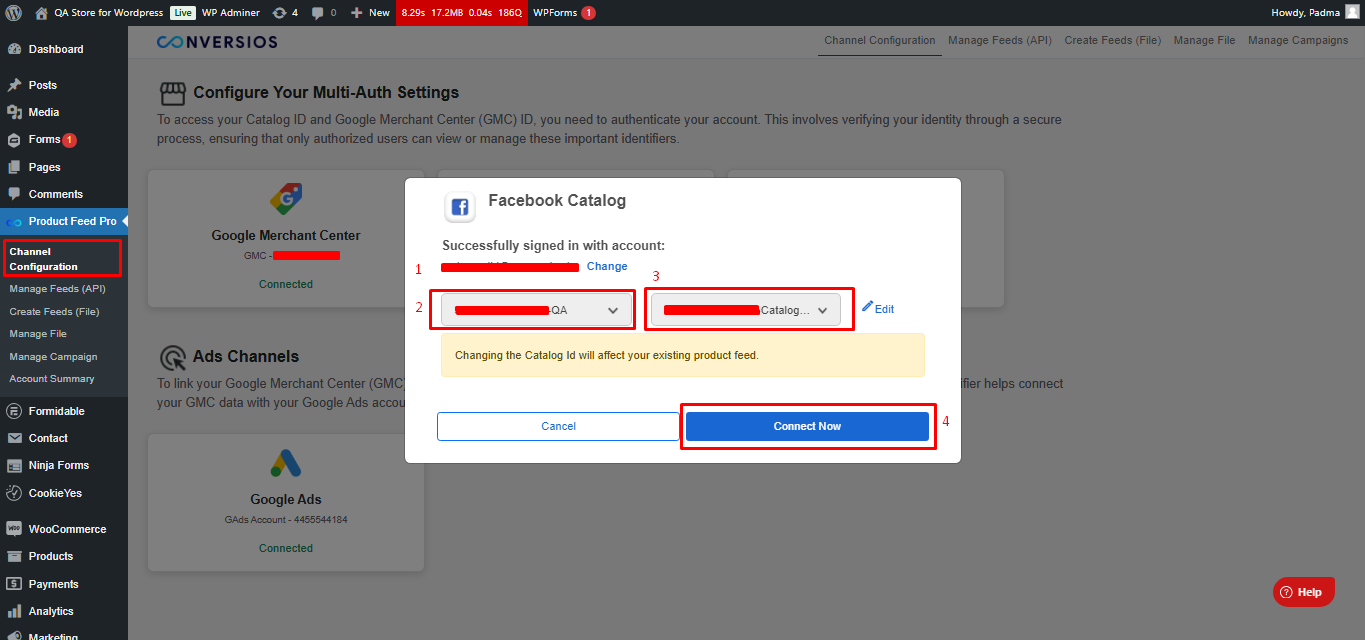Open Manage Campaign in sidebar submenu
This screenshot has width=1365, height=640.
tap(53, 357)
